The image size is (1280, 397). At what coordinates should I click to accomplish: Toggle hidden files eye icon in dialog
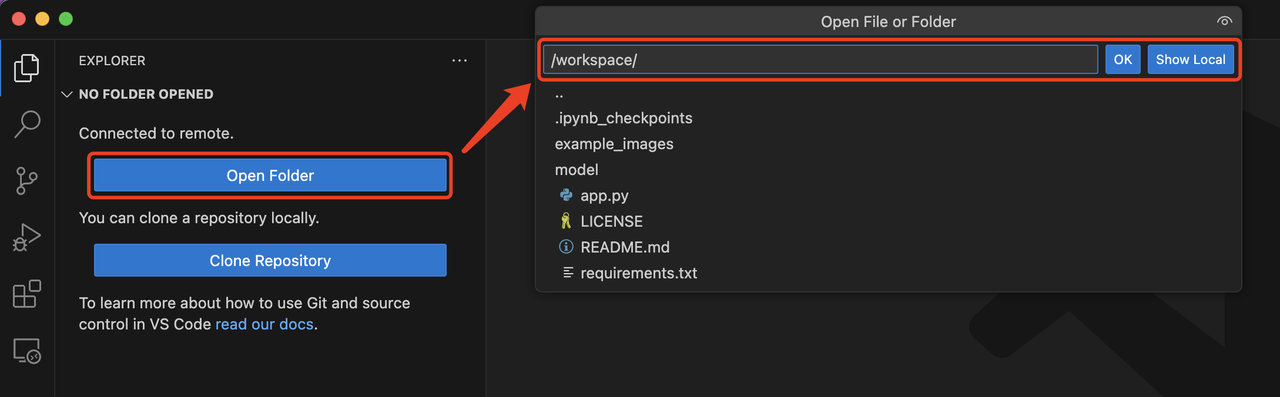(x=1224, y=21)
